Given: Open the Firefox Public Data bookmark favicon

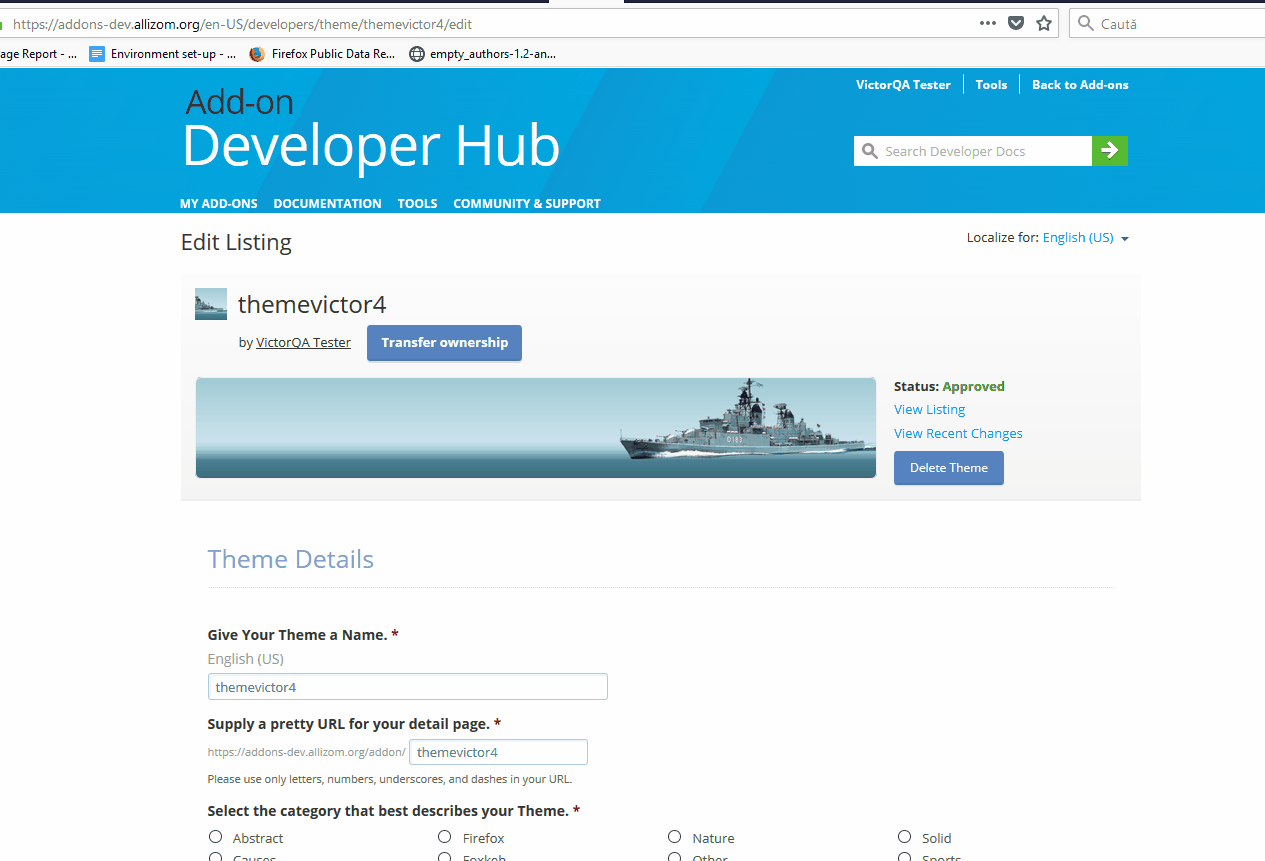Looking at the screenshot, I should pos(256,54).
